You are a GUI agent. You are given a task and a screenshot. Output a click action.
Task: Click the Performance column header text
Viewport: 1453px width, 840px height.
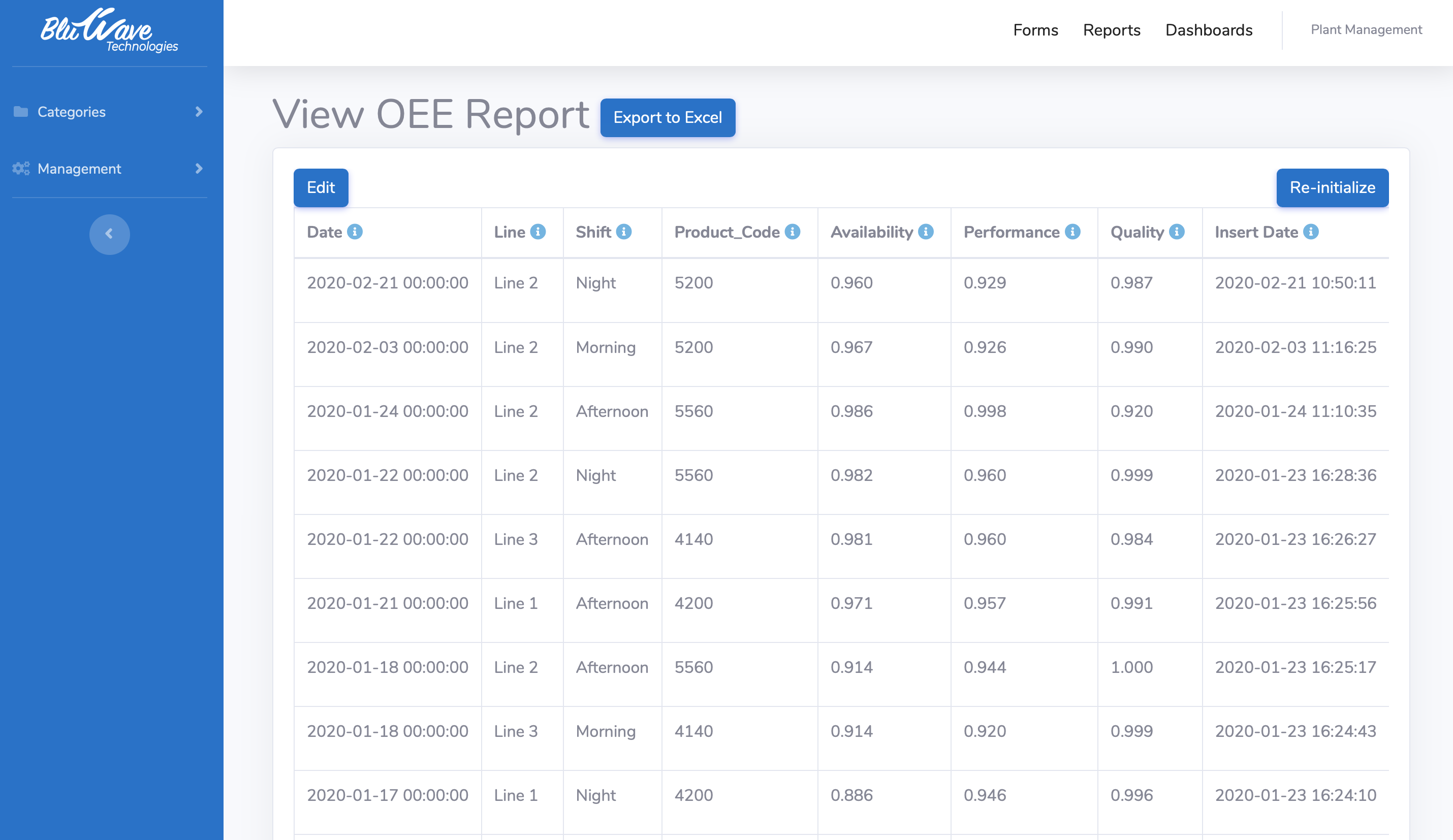point(1012,232)
